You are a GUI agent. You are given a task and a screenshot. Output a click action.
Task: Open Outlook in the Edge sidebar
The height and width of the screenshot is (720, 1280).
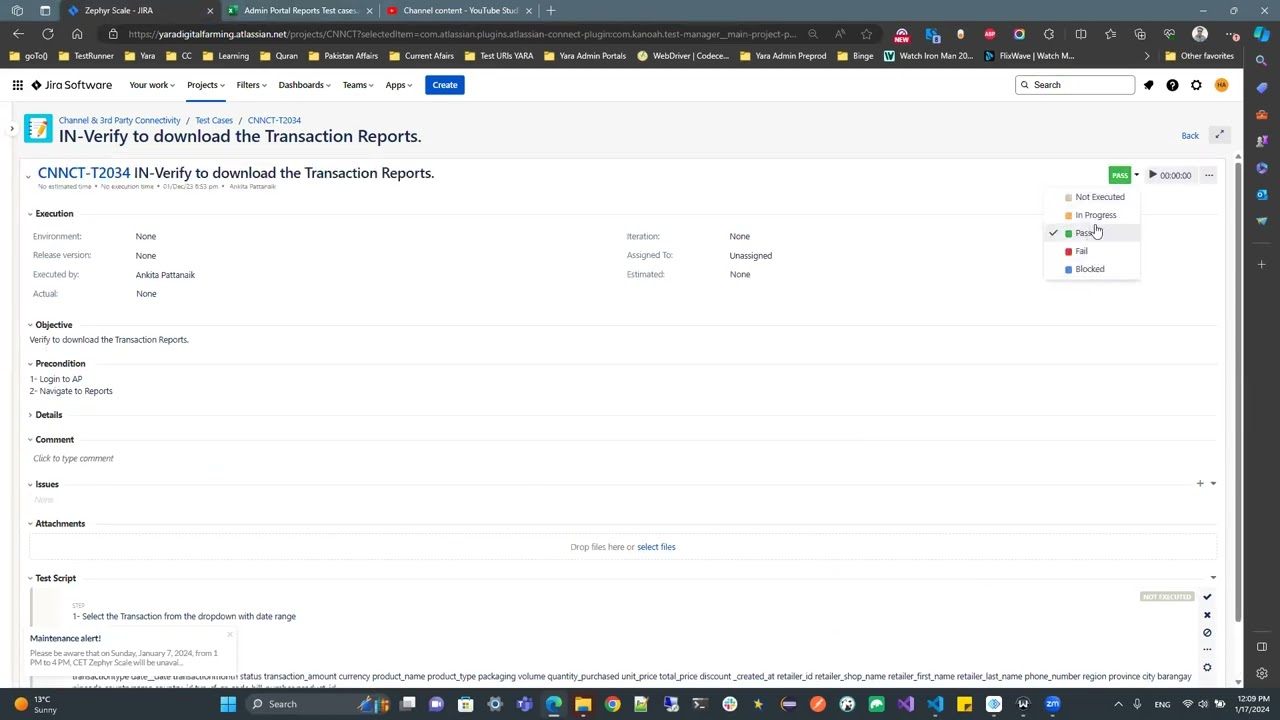1262,194
